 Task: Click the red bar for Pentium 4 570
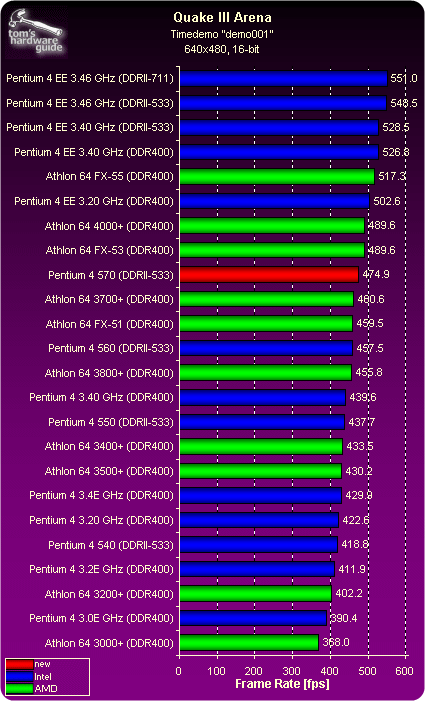(x=269, y=275)
